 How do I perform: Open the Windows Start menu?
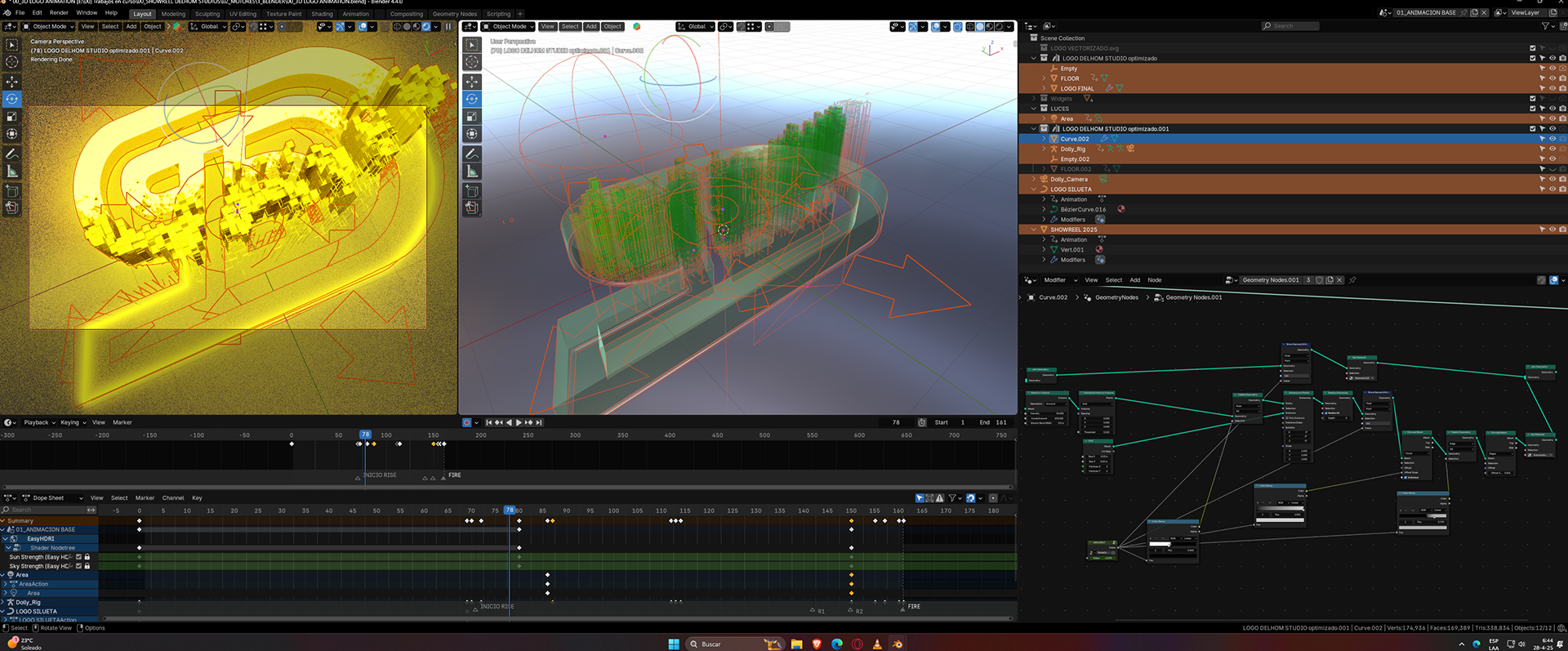pyautogui.click(x=674, y=644)
